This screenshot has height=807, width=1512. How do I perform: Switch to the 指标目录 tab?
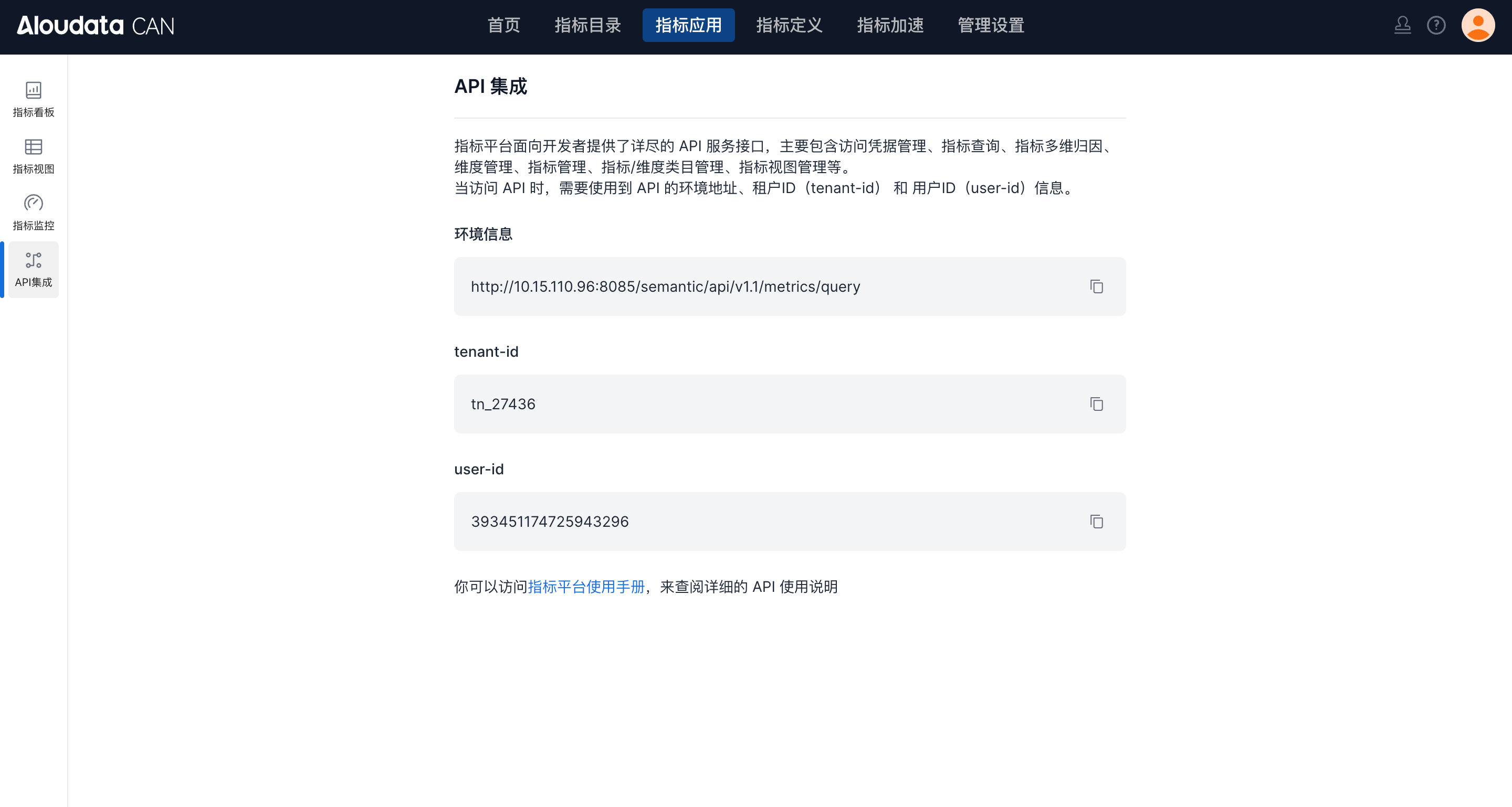[587, 25]
